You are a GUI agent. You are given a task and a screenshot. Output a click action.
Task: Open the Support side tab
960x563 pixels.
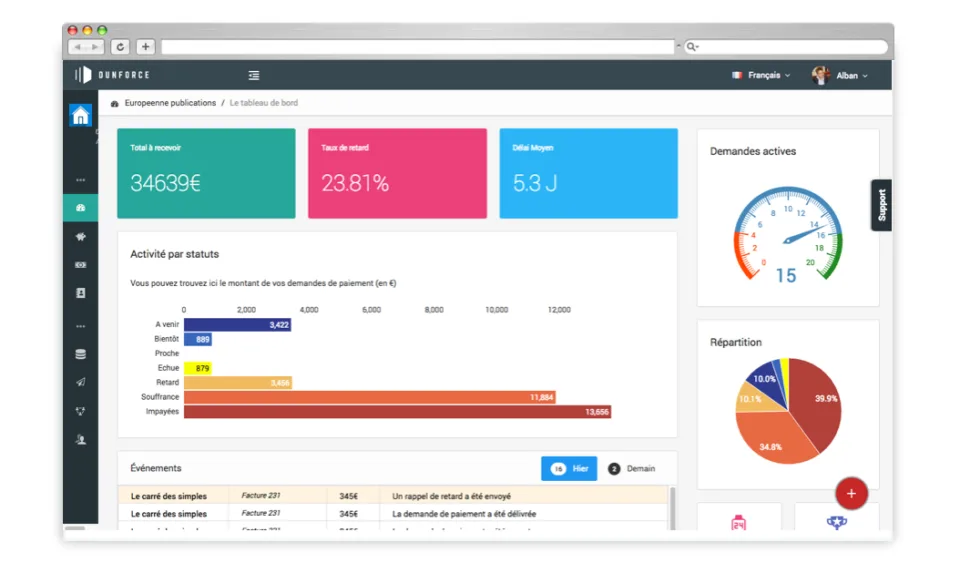(881, 205)
